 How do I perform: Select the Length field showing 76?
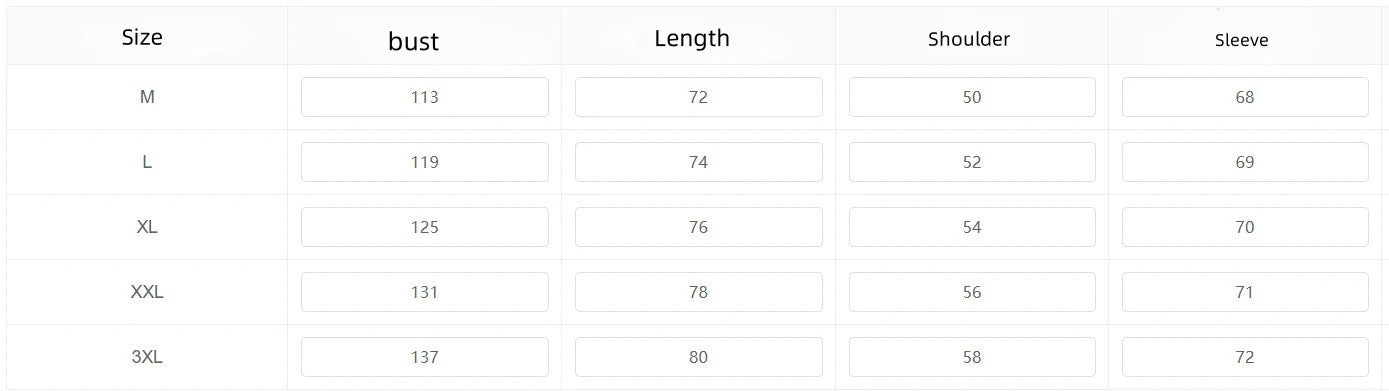[698, 227]
